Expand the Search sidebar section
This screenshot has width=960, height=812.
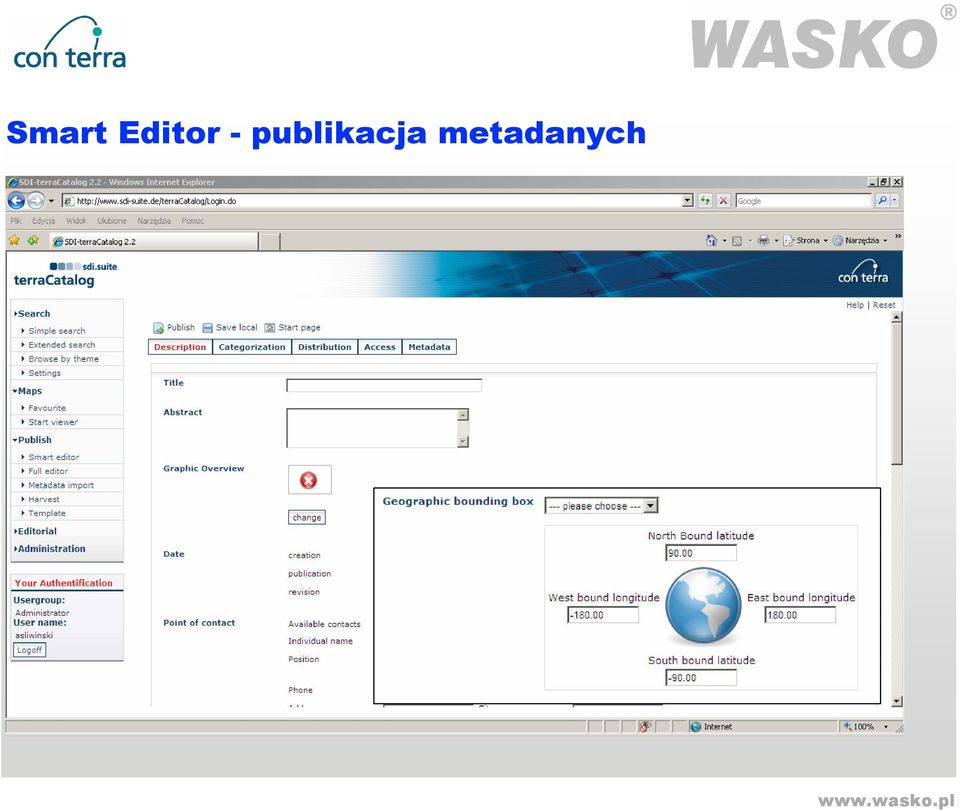point(32,314)
